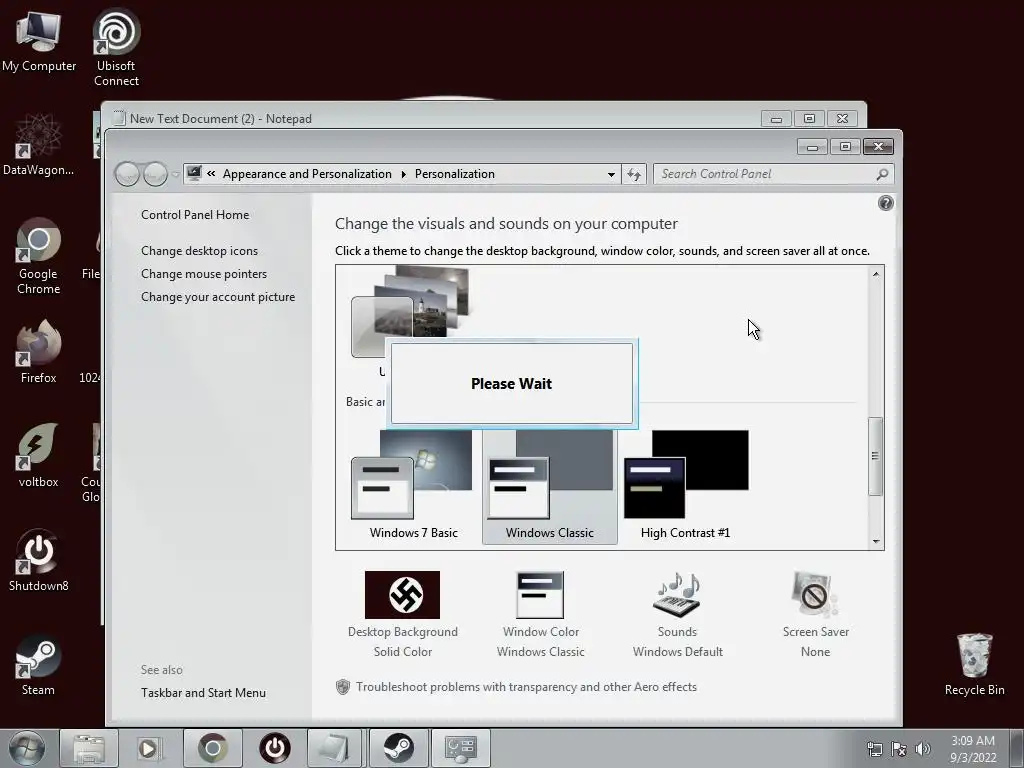
Task: Select the Windows Classic theme
Action: 549,486
